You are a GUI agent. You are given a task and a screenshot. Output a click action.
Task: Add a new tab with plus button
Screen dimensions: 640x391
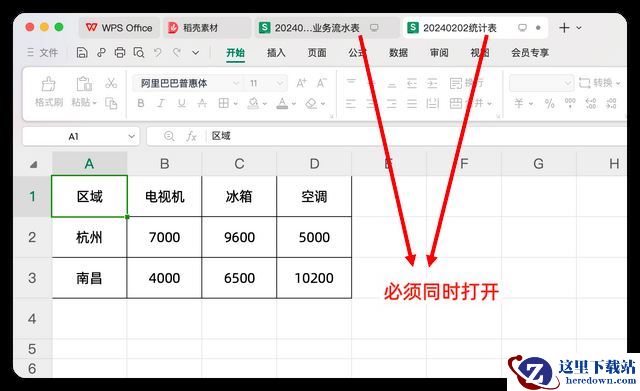[564, 28]
